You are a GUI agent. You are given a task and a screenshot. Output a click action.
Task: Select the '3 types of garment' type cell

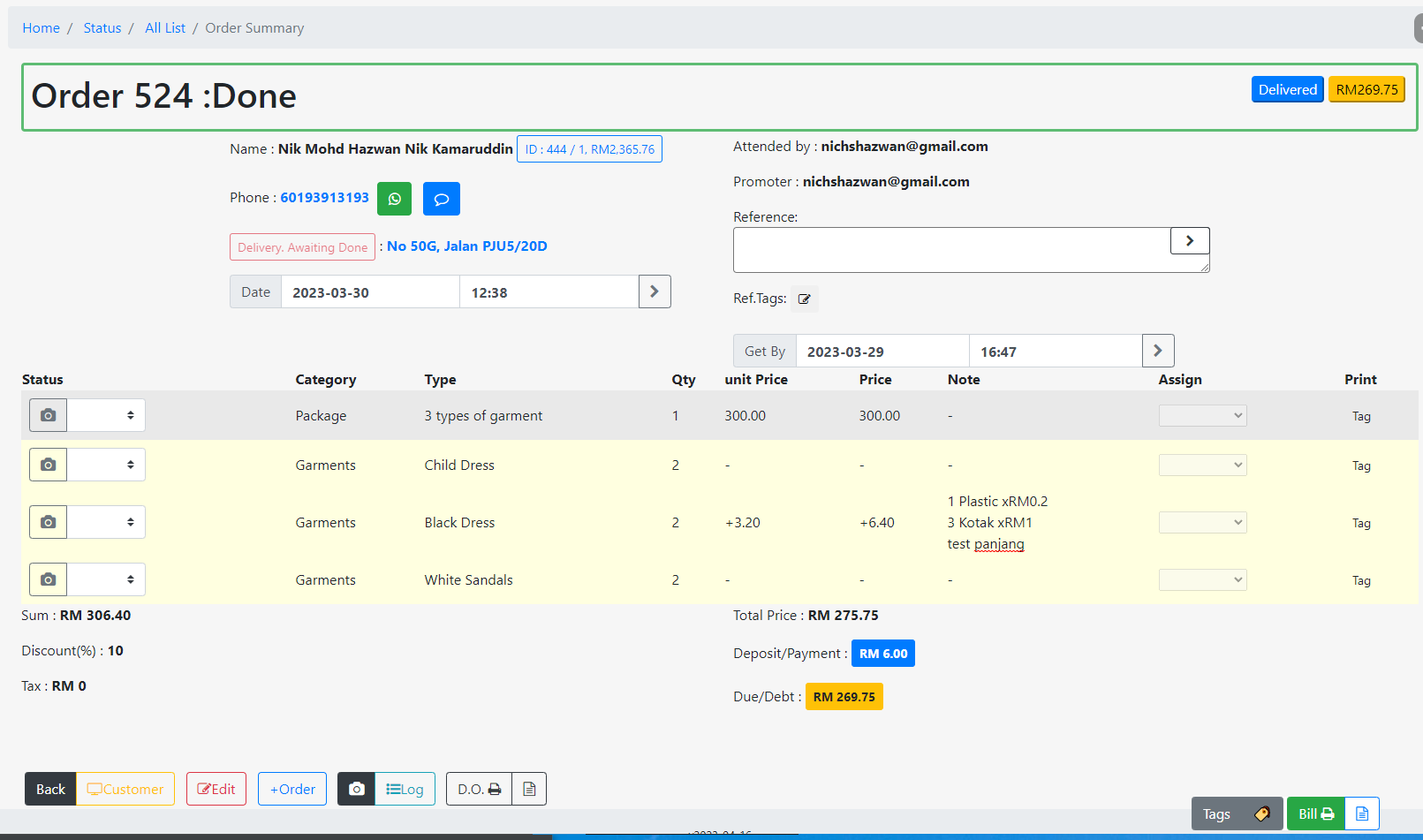[483, 416]
